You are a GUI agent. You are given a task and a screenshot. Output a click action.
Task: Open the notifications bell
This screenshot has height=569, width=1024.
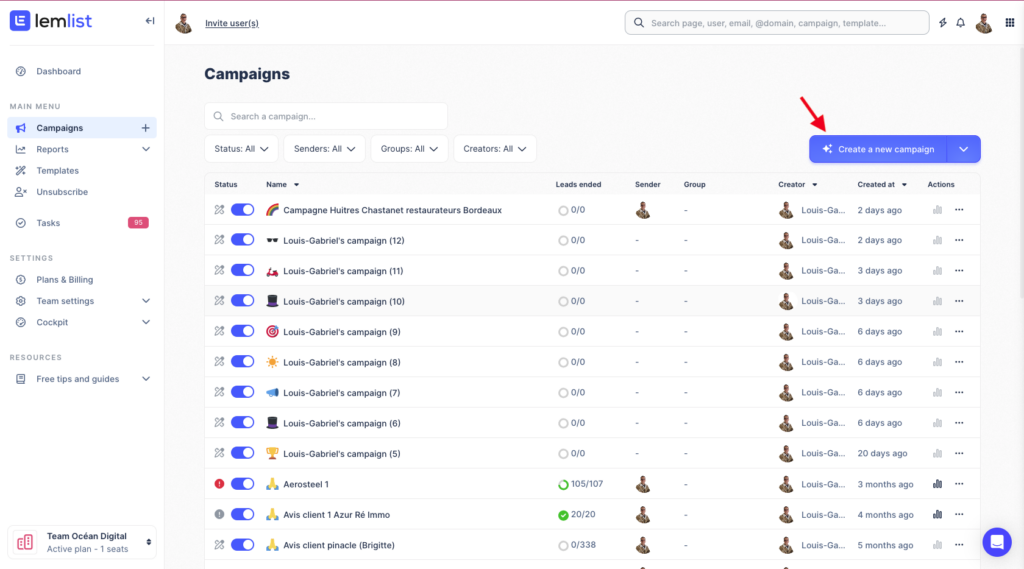tap(960, 23)
